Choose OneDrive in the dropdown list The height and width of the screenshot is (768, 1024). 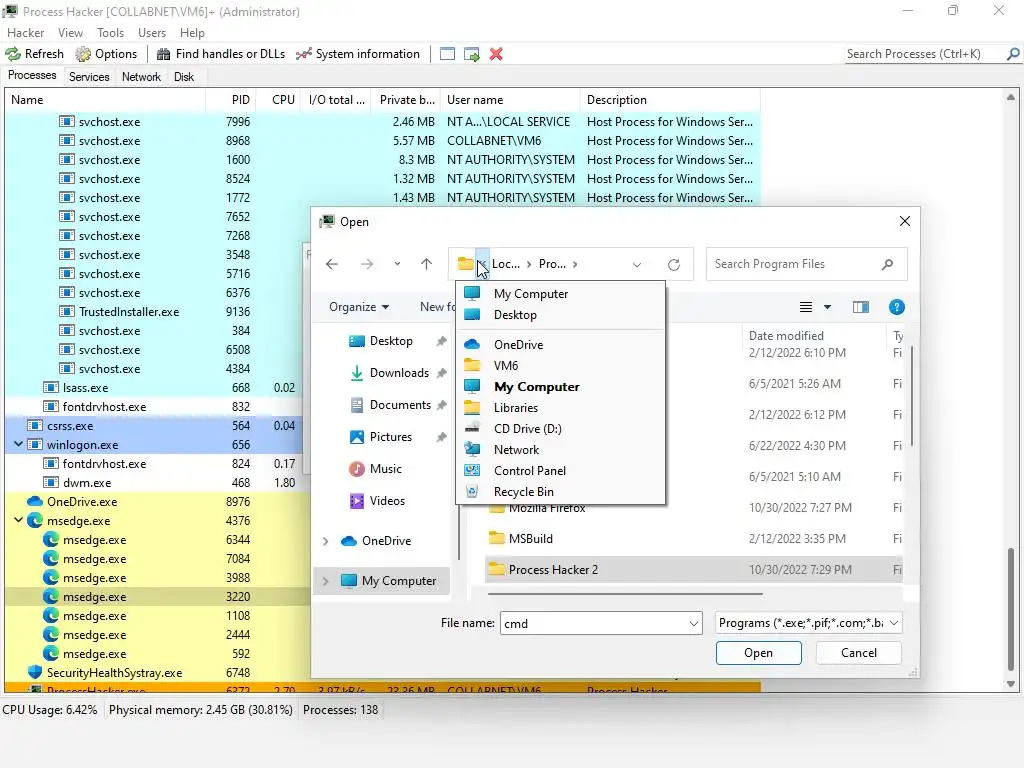560,345
